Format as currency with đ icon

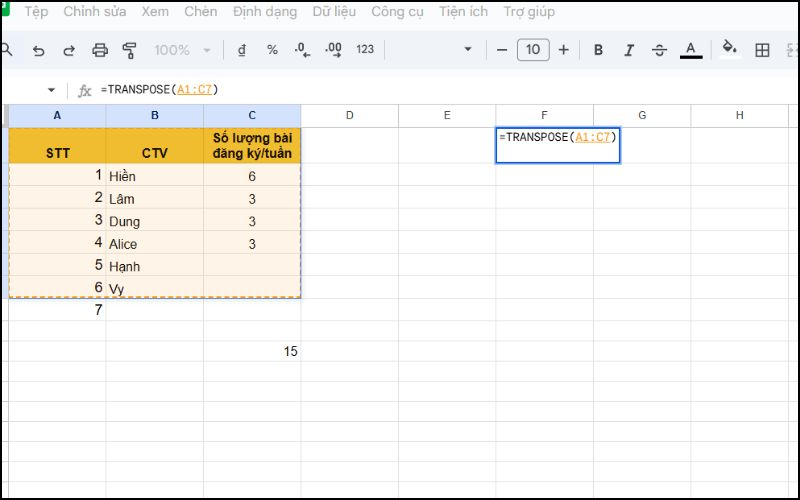pos(242,50)
